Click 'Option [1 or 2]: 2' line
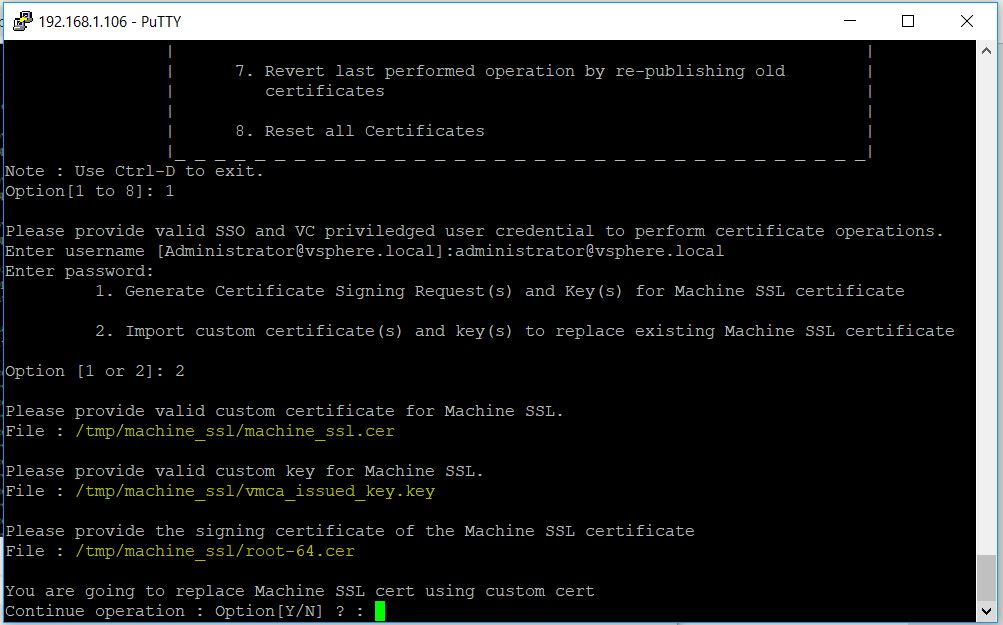This screenshot has height=625, width=1003. (95, 372)
